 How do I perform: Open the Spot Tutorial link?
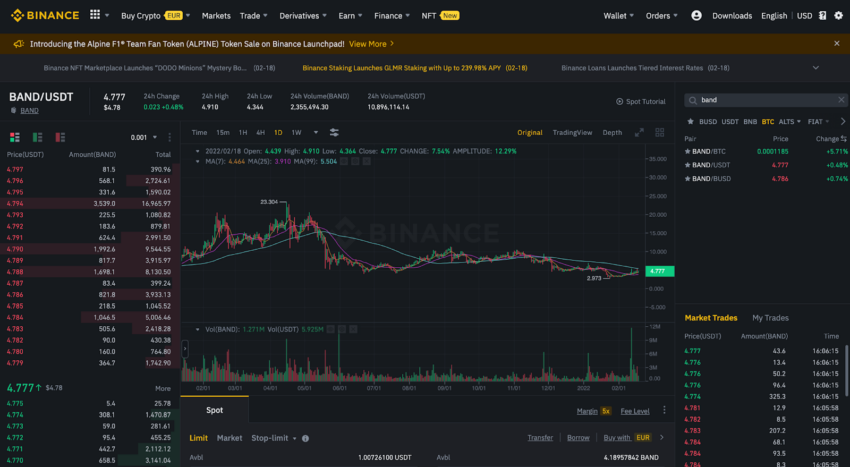[x=640, y=101]
